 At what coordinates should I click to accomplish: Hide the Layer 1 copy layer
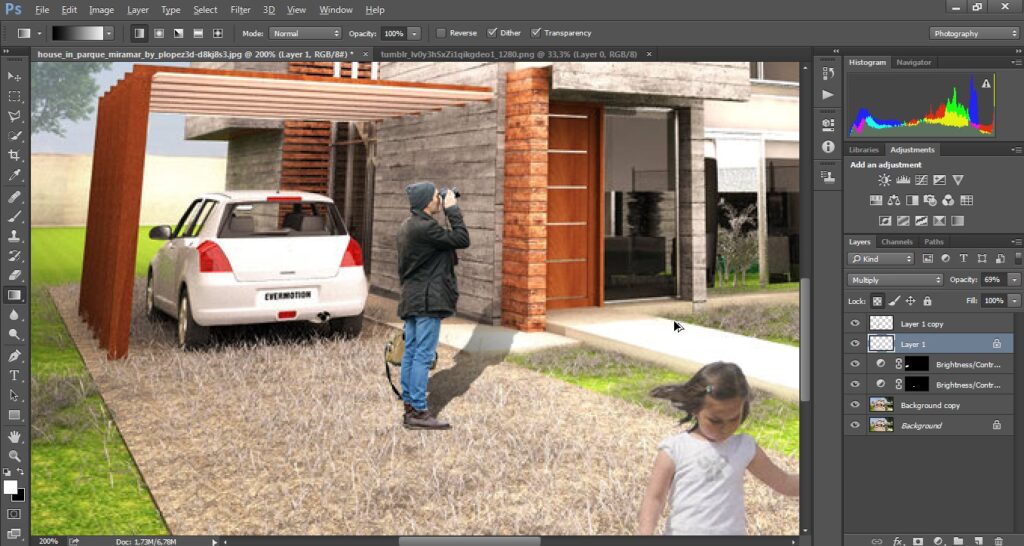855,324
